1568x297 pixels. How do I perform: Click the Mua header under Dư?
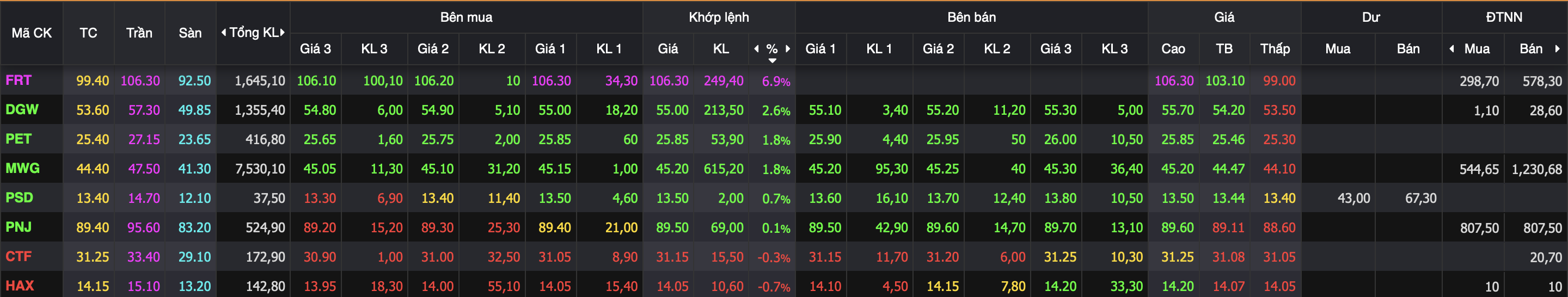tap(1337, 49)
